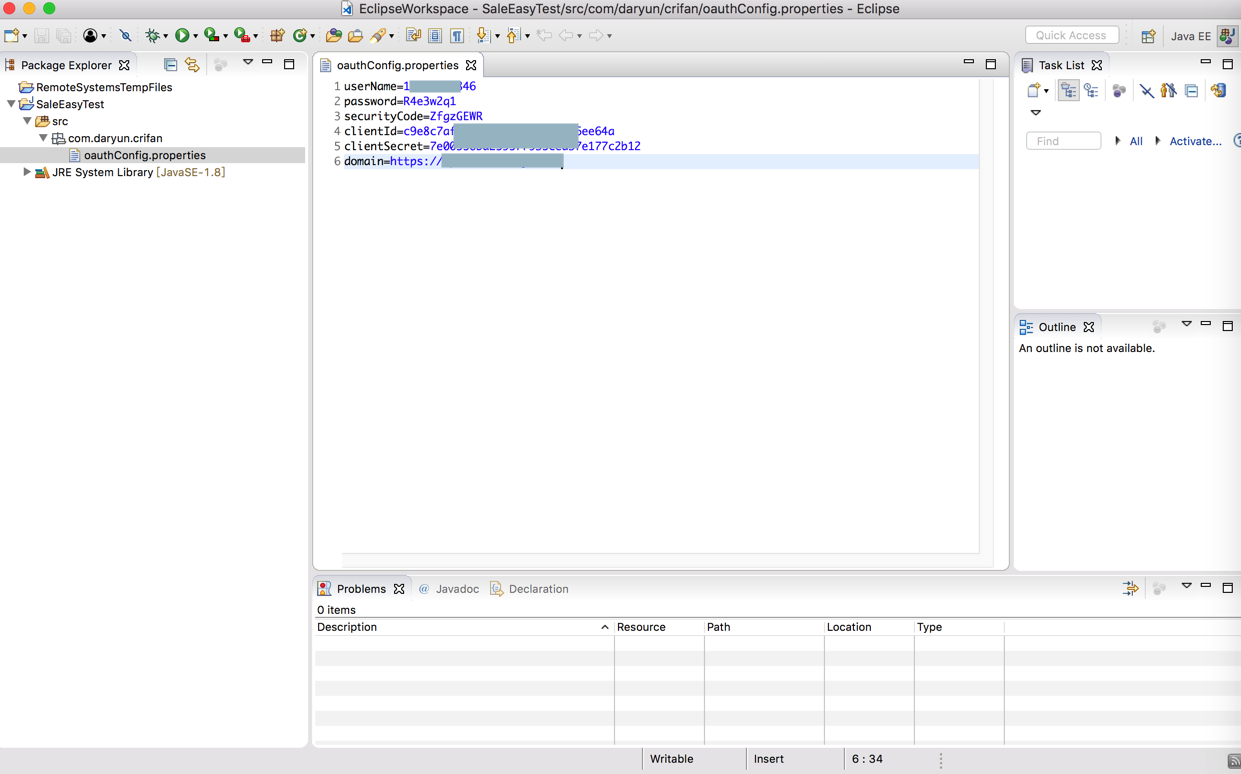Viewport: 1241px width, 774px height.
Task: Click the Quick Access search field
Action: 1070,35
